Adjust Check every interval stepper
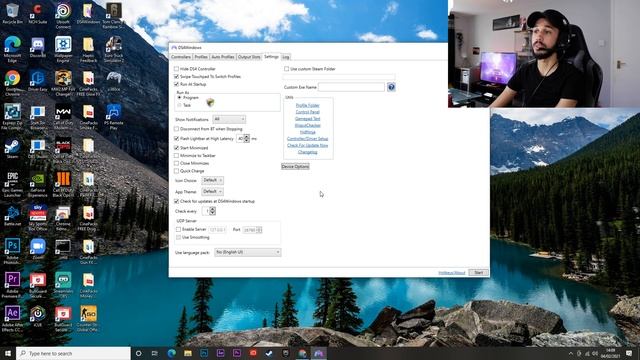640x360 pixels. 212,211
